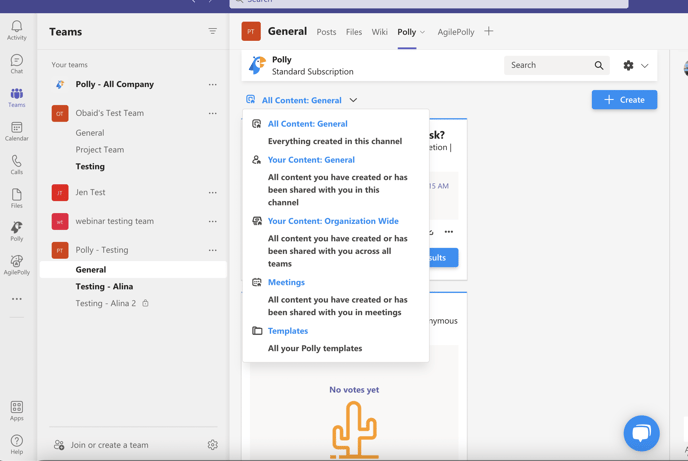Select the Polly - All Company team
The height and width of the screenshot is (461, 688).
pyautogui.click(x=115, y=84)
